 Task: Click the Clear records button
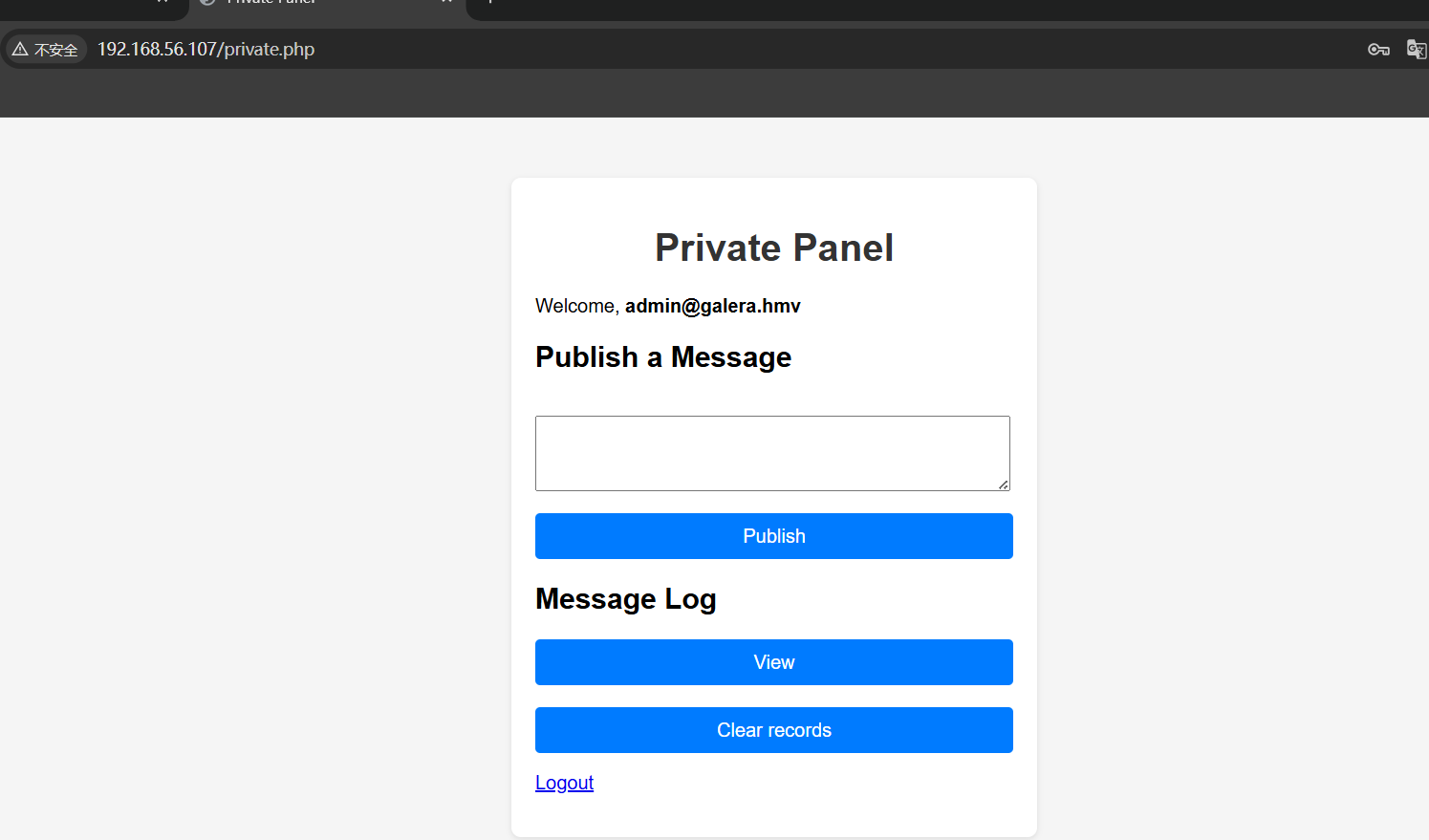(774, 730)
